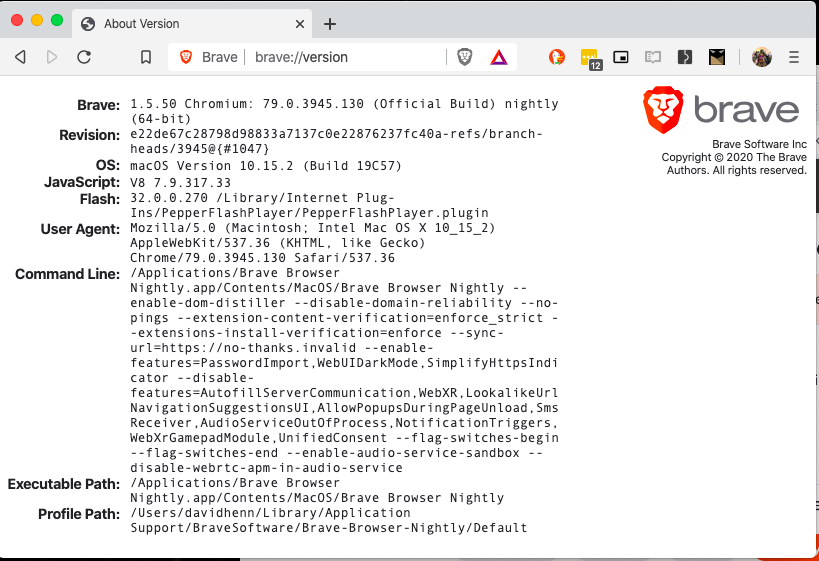Open the hamburger main menu
This screenshot has width=819, height=561.
pyautogui.click(x=794, y=57)
